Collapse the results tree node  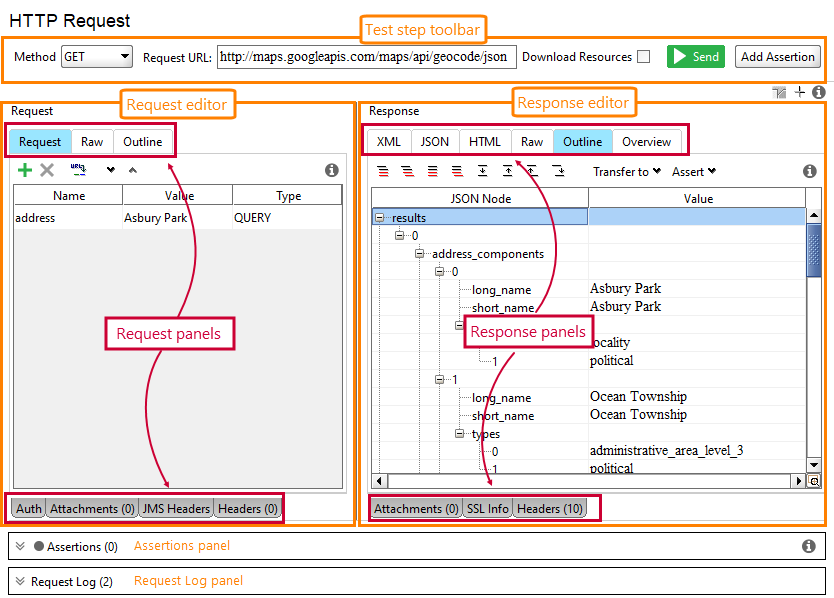click(x=380, y=218)
